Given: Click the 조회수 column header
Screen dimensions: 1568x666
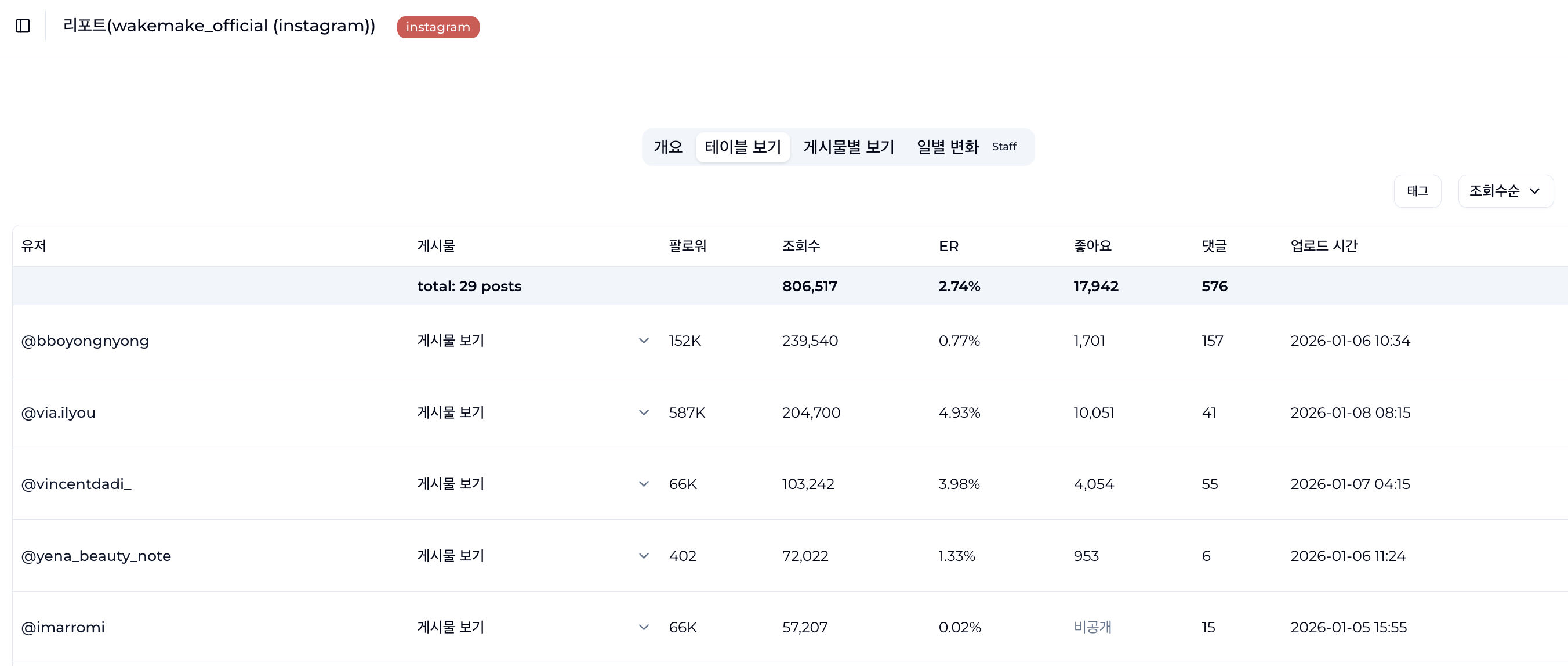Looking at the screenshot, I should [800, 246].
